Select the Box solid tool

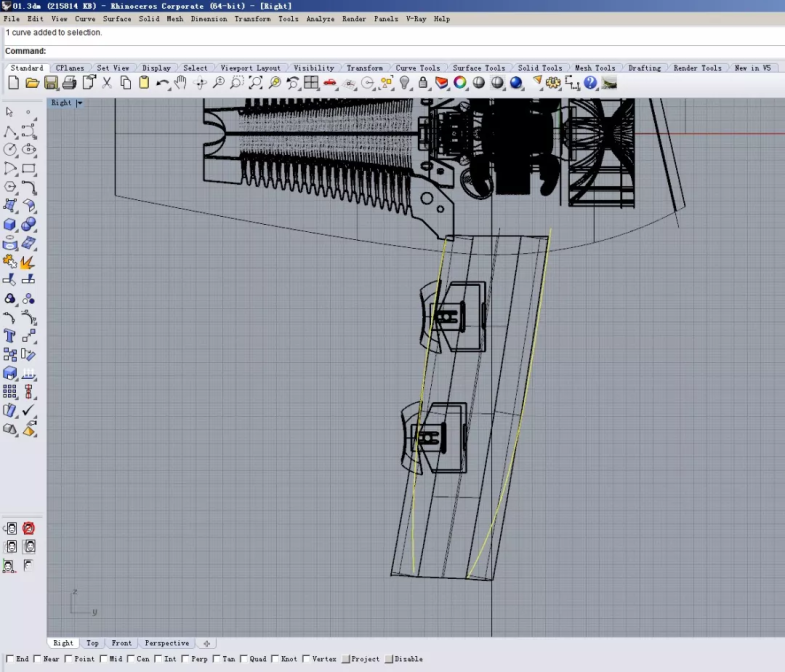click(x=11, y=225)
